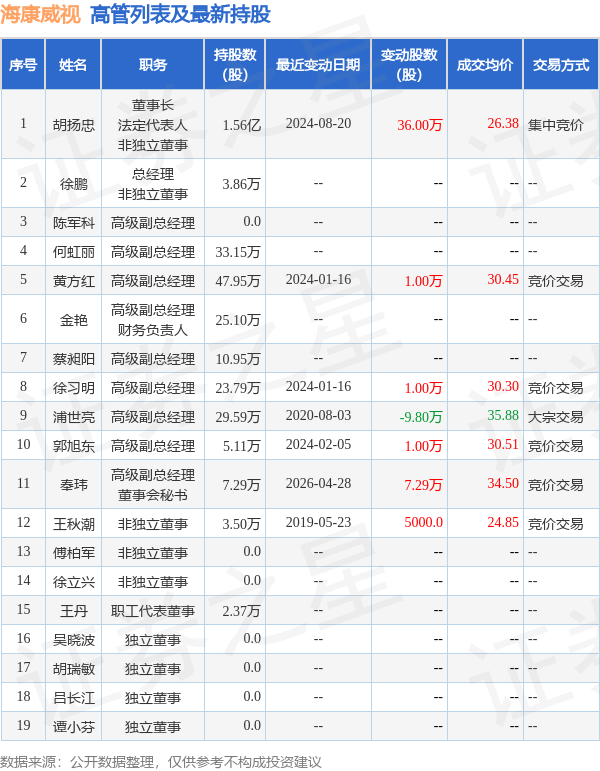Click the name 陈军科
600x771 pixels.
point(74,223)
